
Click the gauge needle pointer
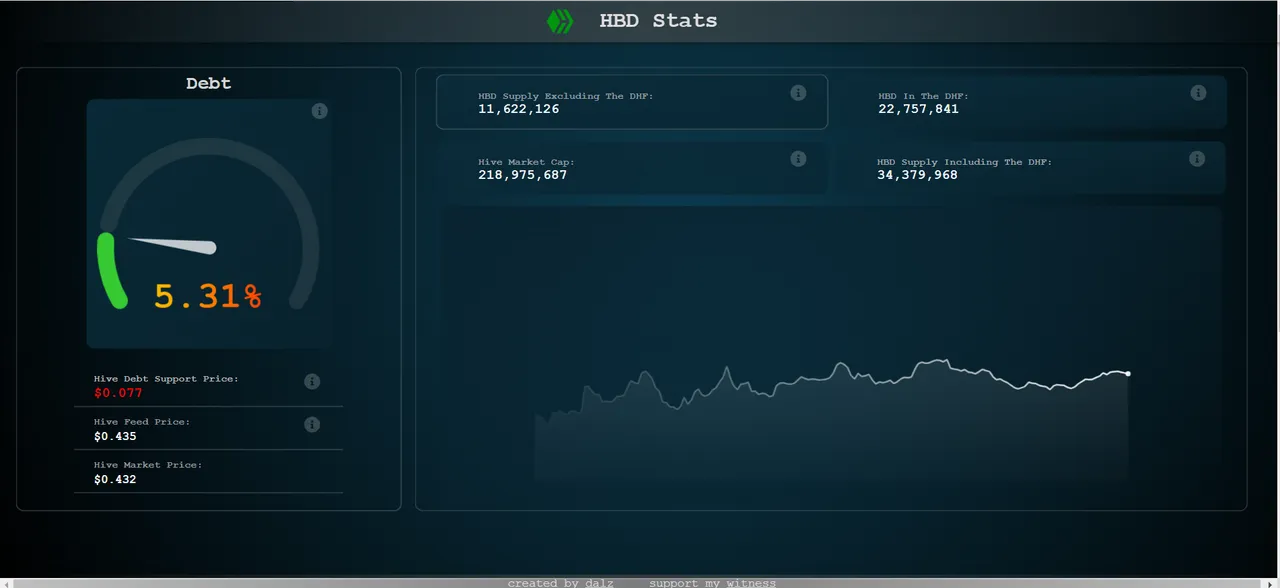point(171,244)
